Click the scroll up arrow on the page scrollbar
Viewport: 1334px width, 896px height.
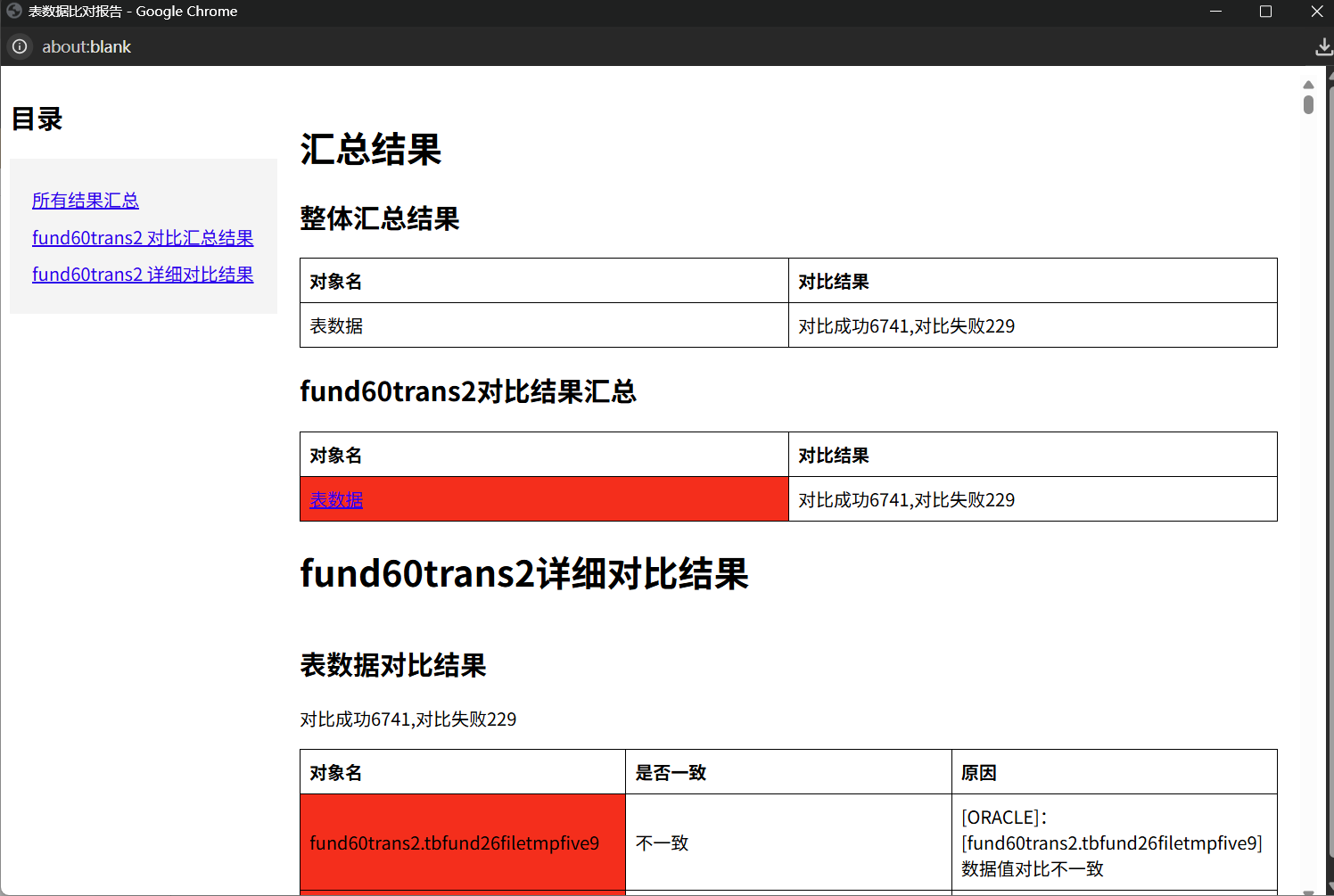pos(1308,85)
